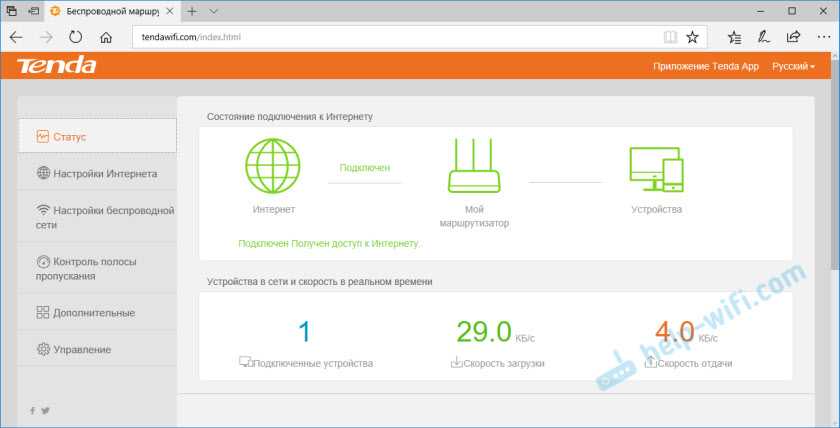This screenshot has height=428, width=840.
Task: Open the Приложение Tenda App link
Action: click(706, 66)
